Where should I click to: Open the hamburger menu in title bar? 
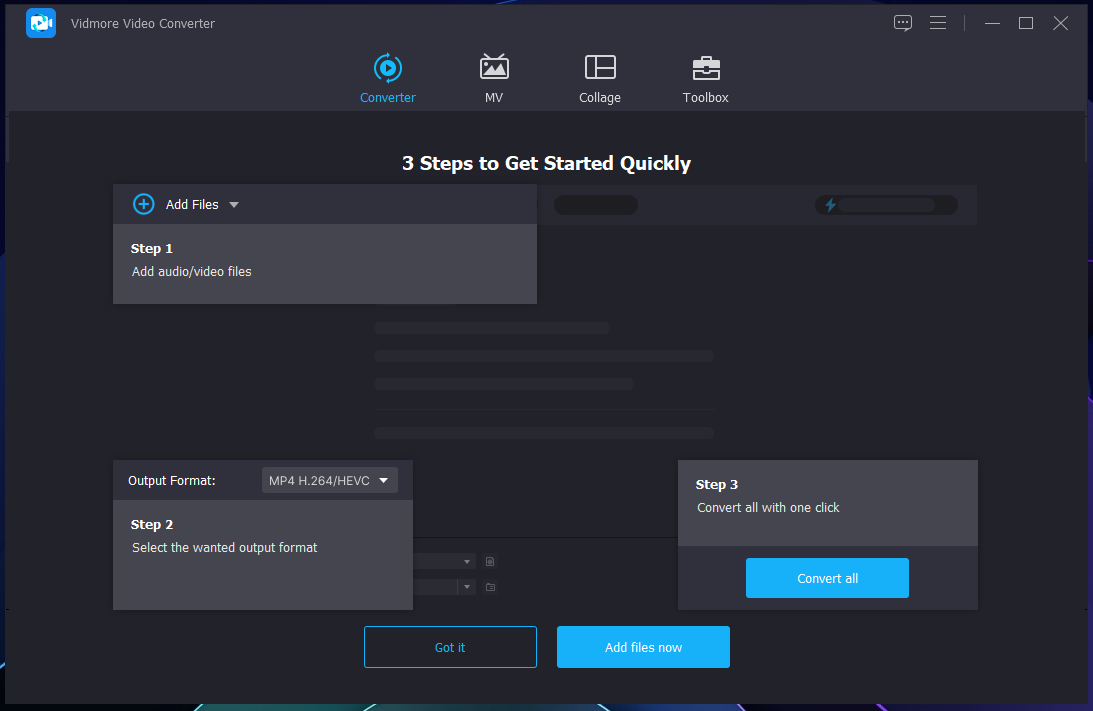pos(938,23)
